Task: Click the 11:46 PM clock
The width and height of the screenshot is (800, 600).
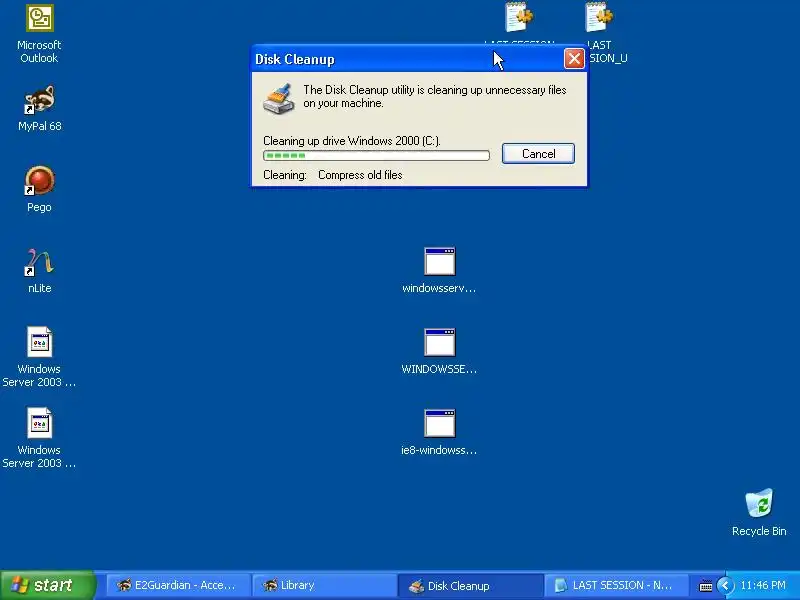Action: pos(763,585)
